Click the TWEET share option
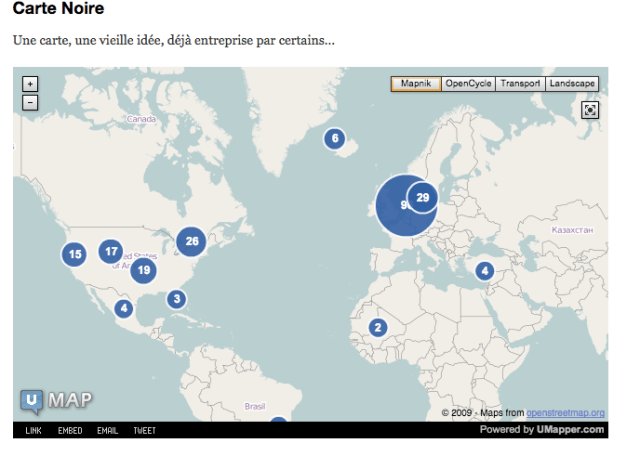The image size is (640, 456). pyautogui.click(x=144, y=430)
